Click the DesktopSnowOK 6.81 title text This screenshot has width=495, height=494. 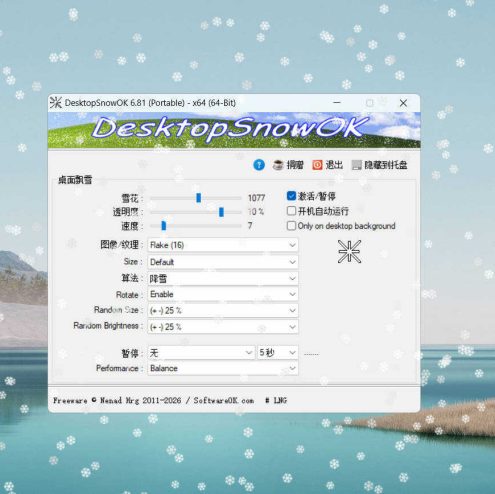pyautogui.click(x=150, y=103)
